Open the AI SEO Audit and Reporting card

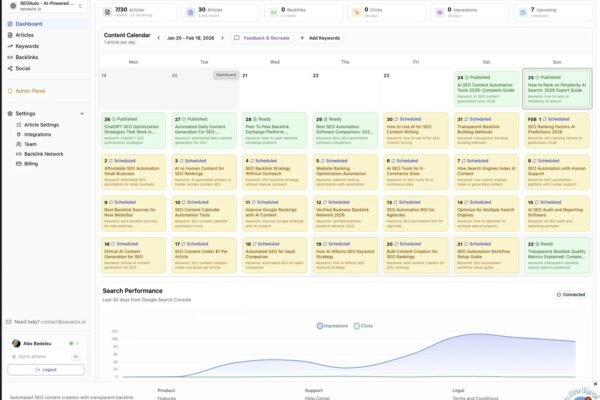click(557, 214)
